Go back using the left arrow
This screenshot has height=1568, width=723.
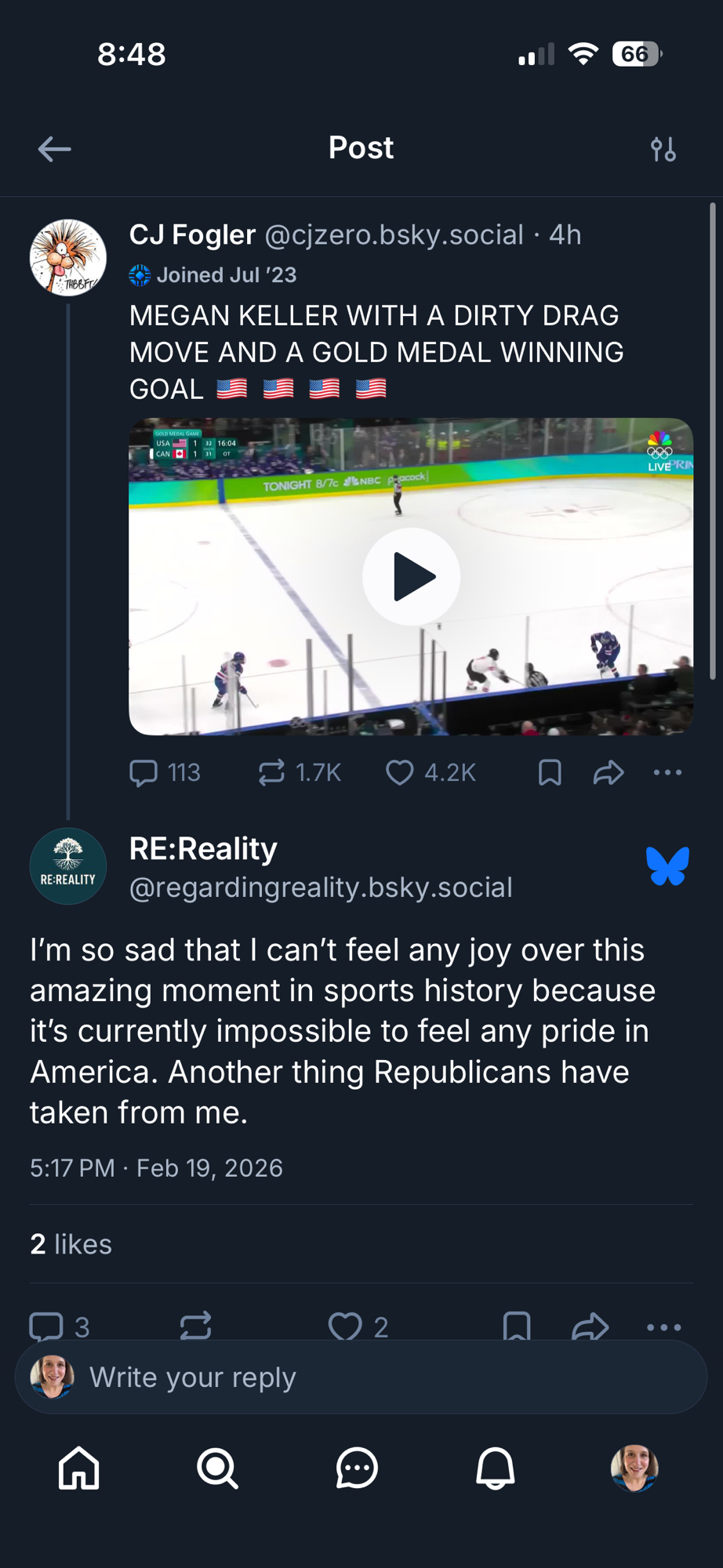pos(54,149)
